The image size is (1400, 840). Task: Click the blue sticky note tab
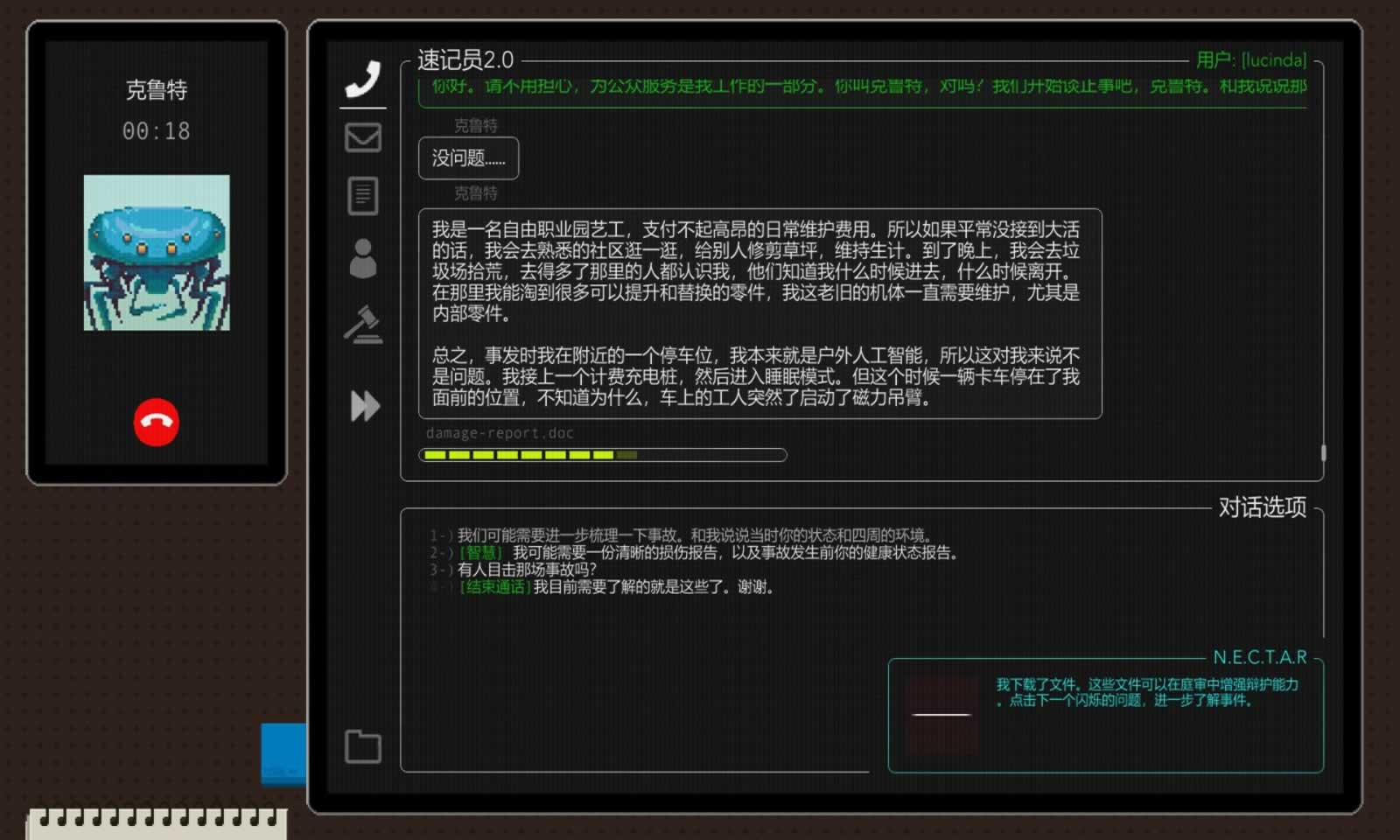pyautogui.click(x=283, y=752)
